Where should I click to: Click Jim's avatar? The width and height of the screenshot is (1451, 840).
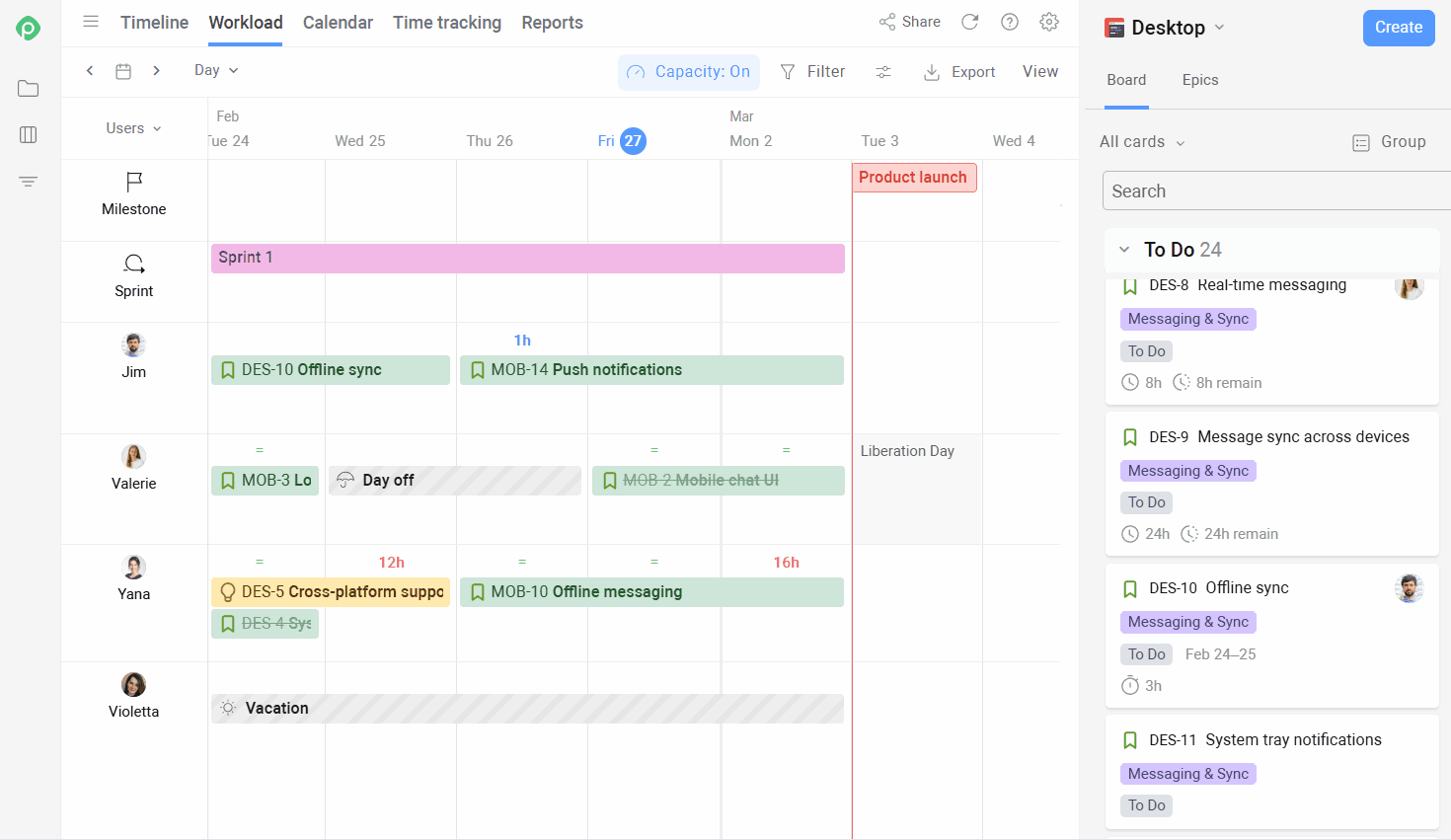coord(134,344)
